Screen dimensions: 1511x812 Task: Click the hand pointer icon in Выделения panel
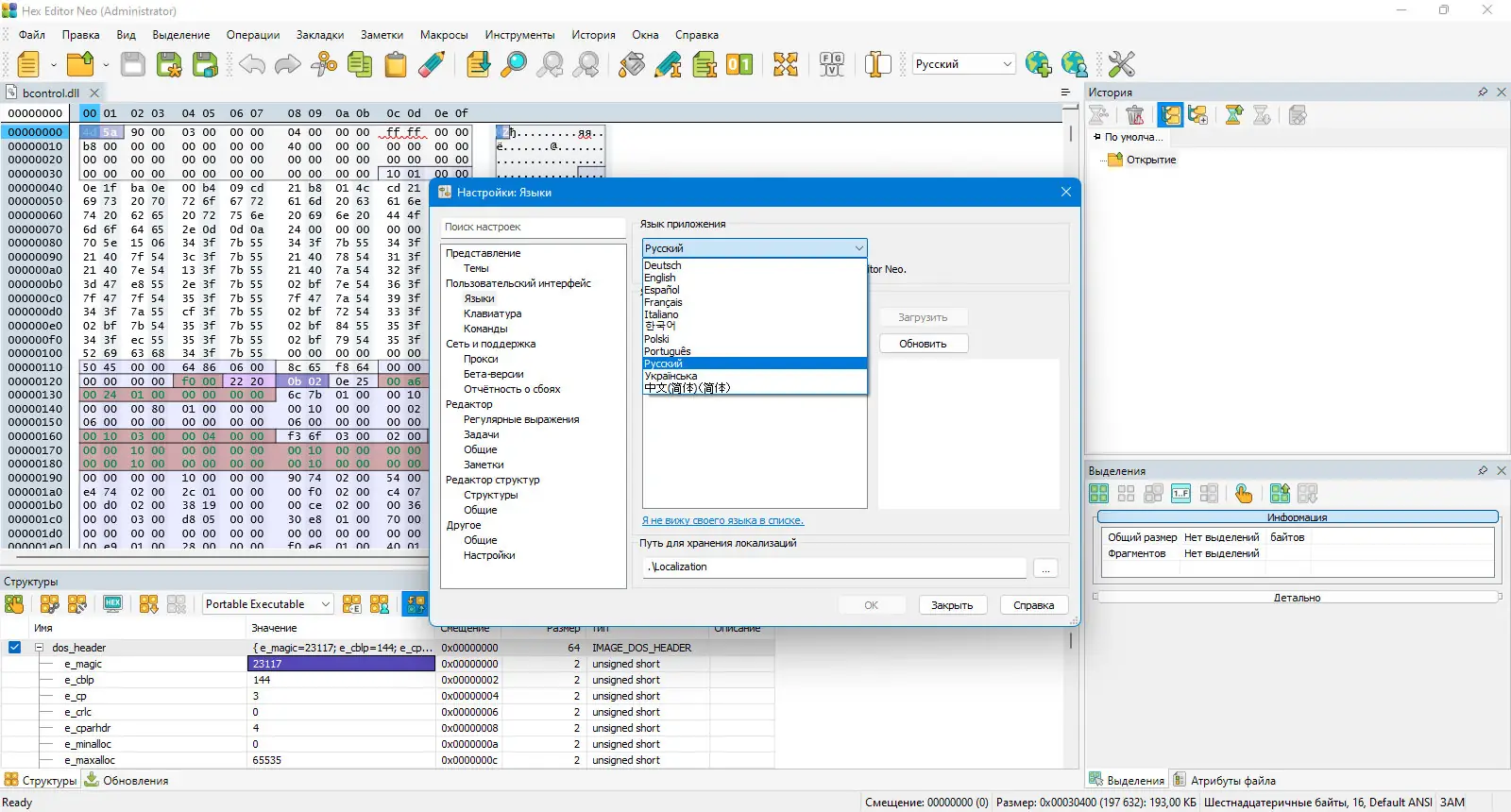(1244, 494)
